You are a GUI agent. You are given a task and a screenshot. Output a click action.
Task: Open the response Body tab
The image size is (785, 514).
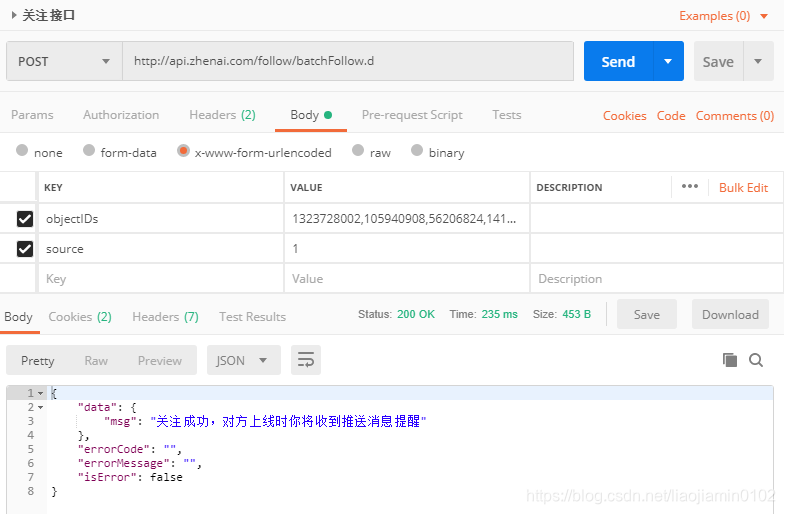coord(19,317)
